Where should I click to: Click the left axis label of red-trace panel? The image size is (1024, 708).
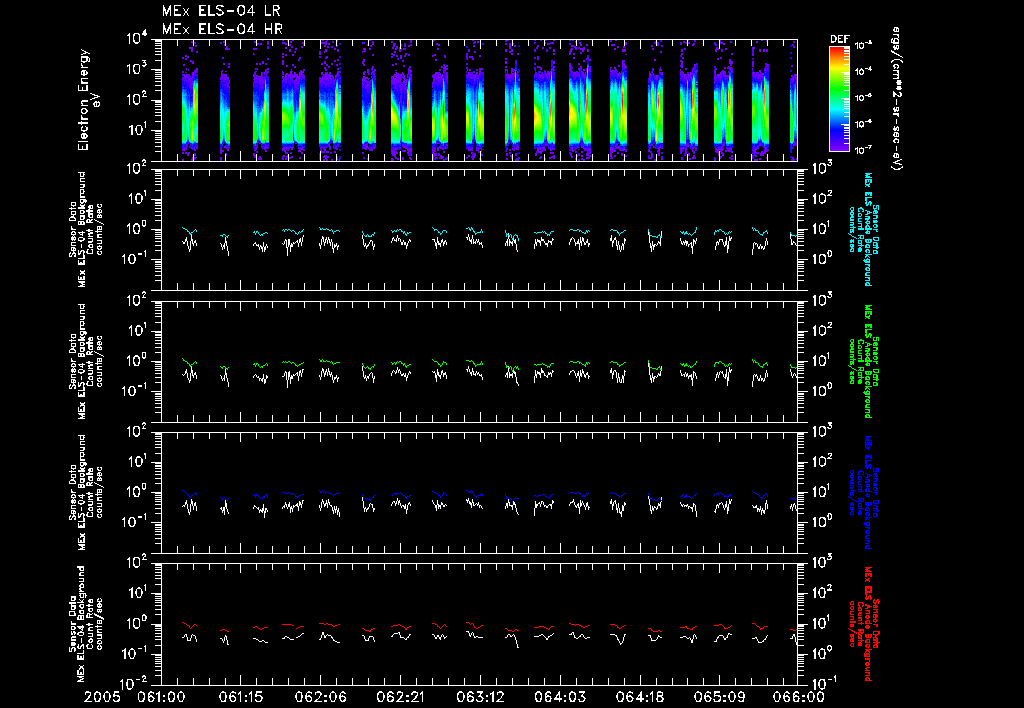click(86, 624)
